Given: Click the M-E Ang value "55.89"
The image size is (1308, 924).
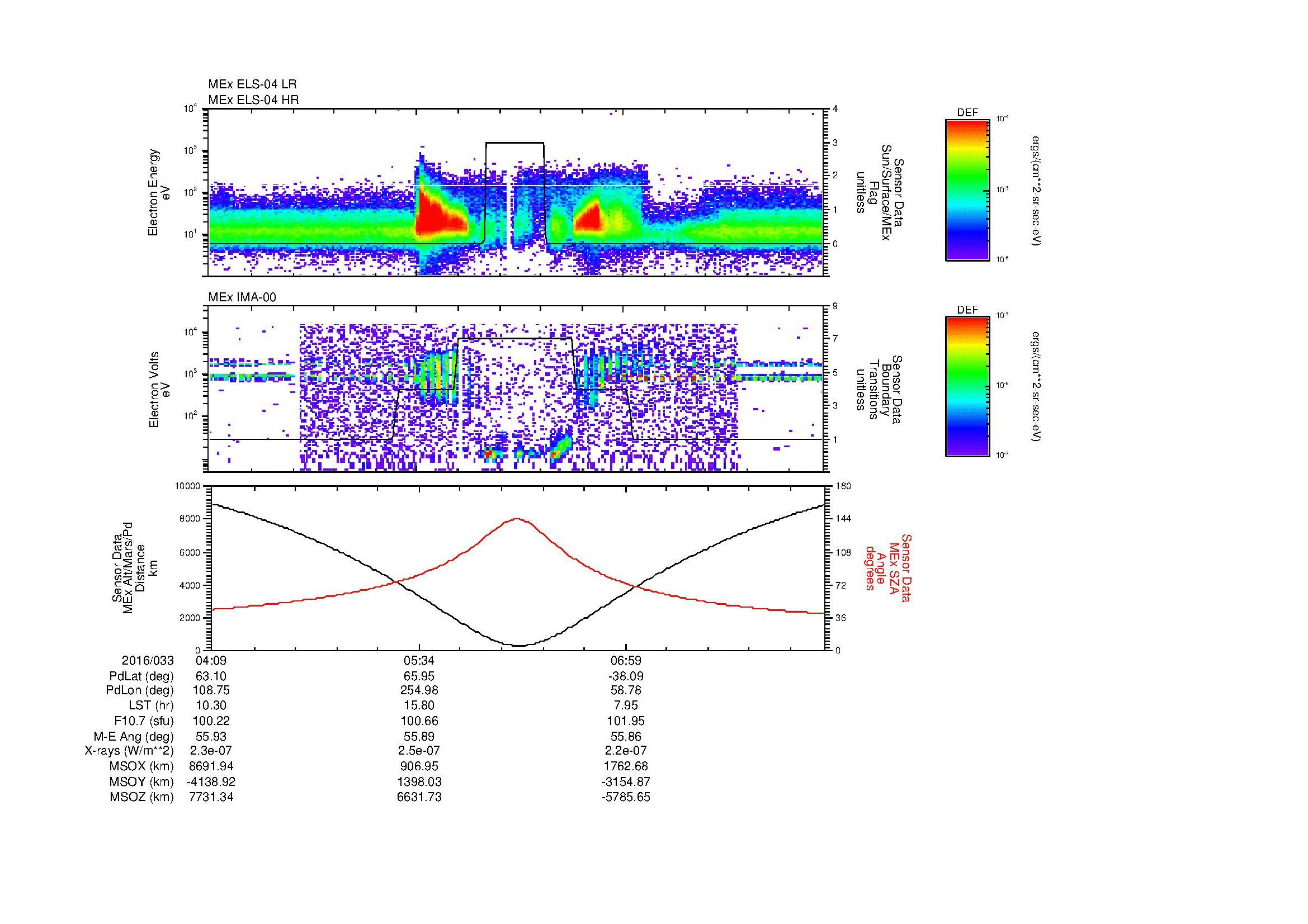Looking at the screenshot, I should [419, 736].
